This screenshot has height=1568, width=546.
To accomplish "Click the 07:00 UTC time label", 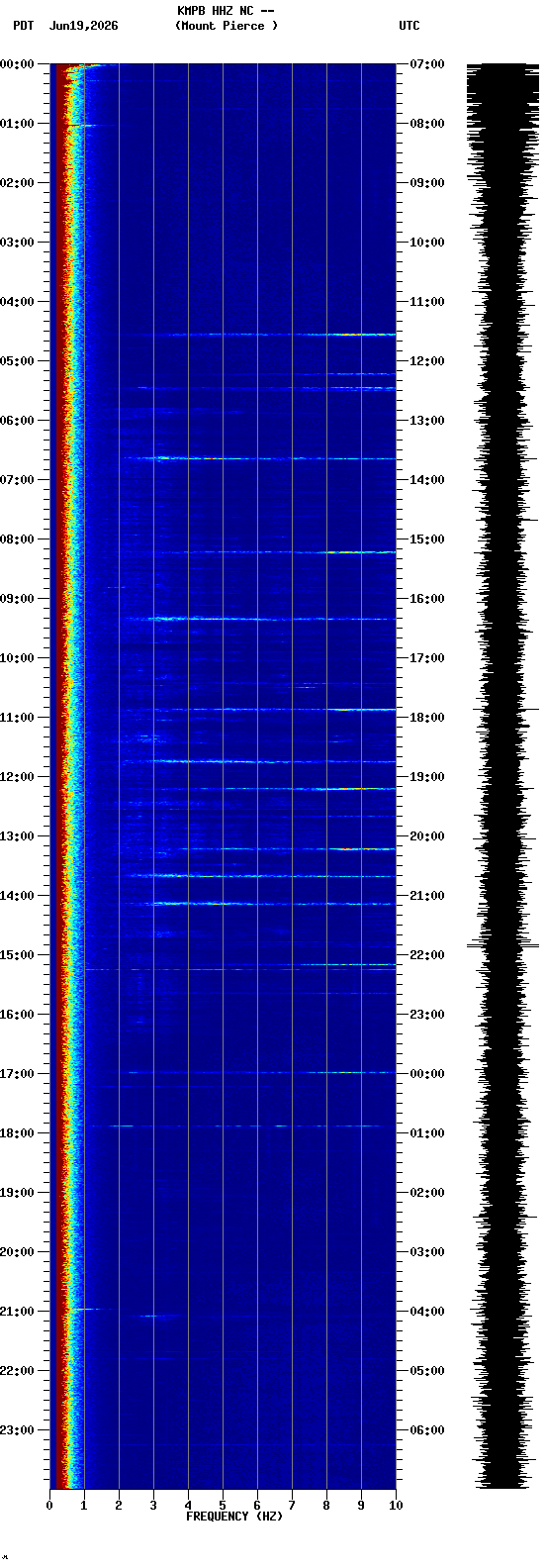I will (427, 64).
